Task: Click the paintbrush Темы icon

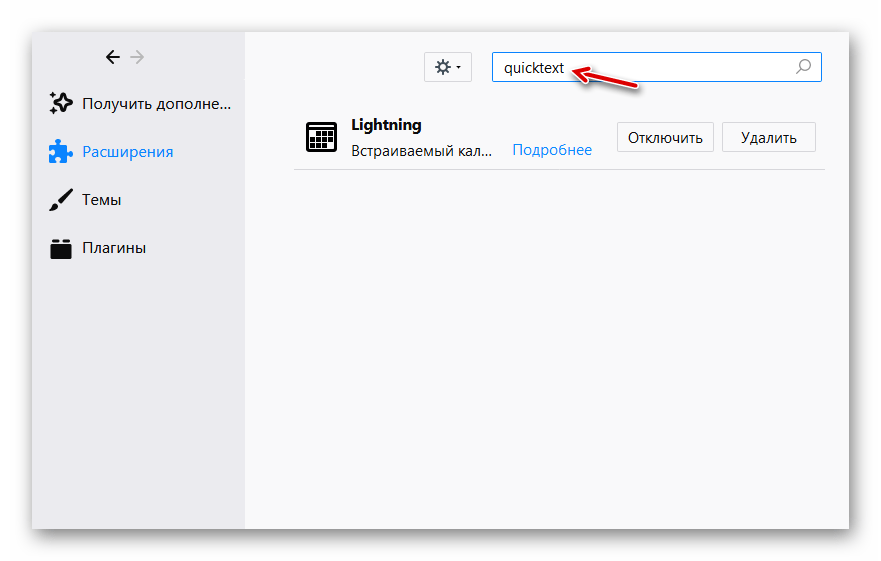Action: [x=61, y=199]
